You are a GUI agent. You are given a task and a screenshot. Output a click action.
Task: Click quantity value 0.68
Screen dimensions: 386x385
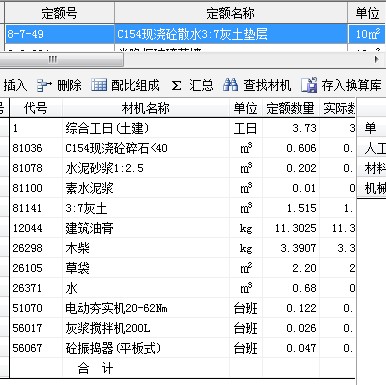point(304,288)
